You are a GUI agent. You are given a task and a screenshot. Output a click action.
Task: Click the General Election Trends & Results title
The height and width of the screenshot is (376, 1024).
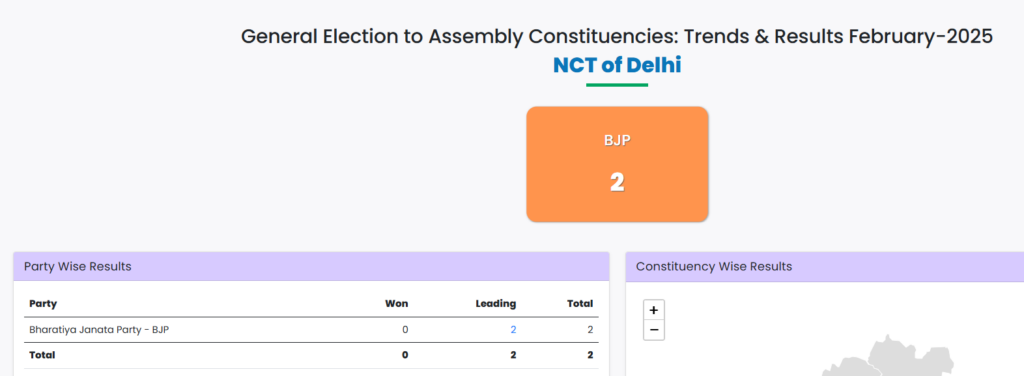[617, 37]
